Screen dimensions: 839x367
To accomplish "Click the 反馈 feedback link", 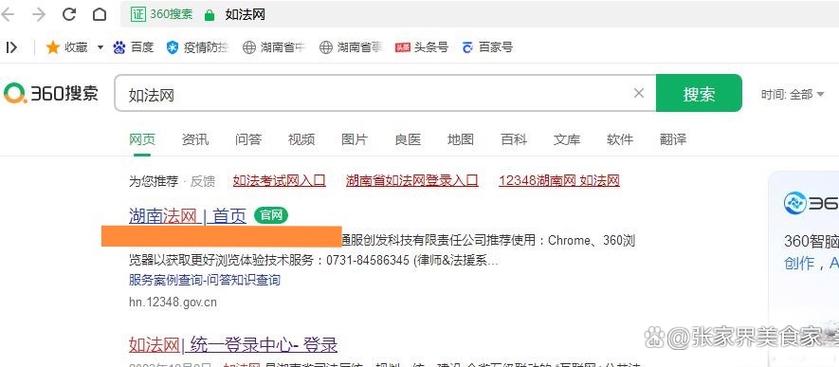I will [203, 181].
